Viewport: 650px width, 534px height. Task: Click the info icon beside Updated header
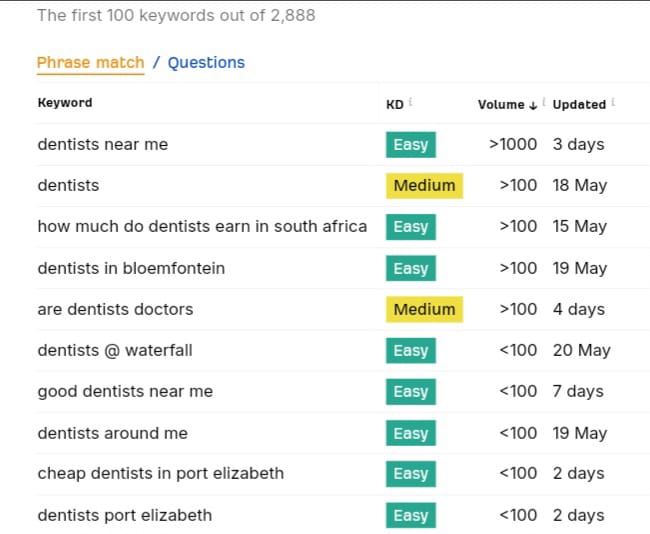coord(613,101)
